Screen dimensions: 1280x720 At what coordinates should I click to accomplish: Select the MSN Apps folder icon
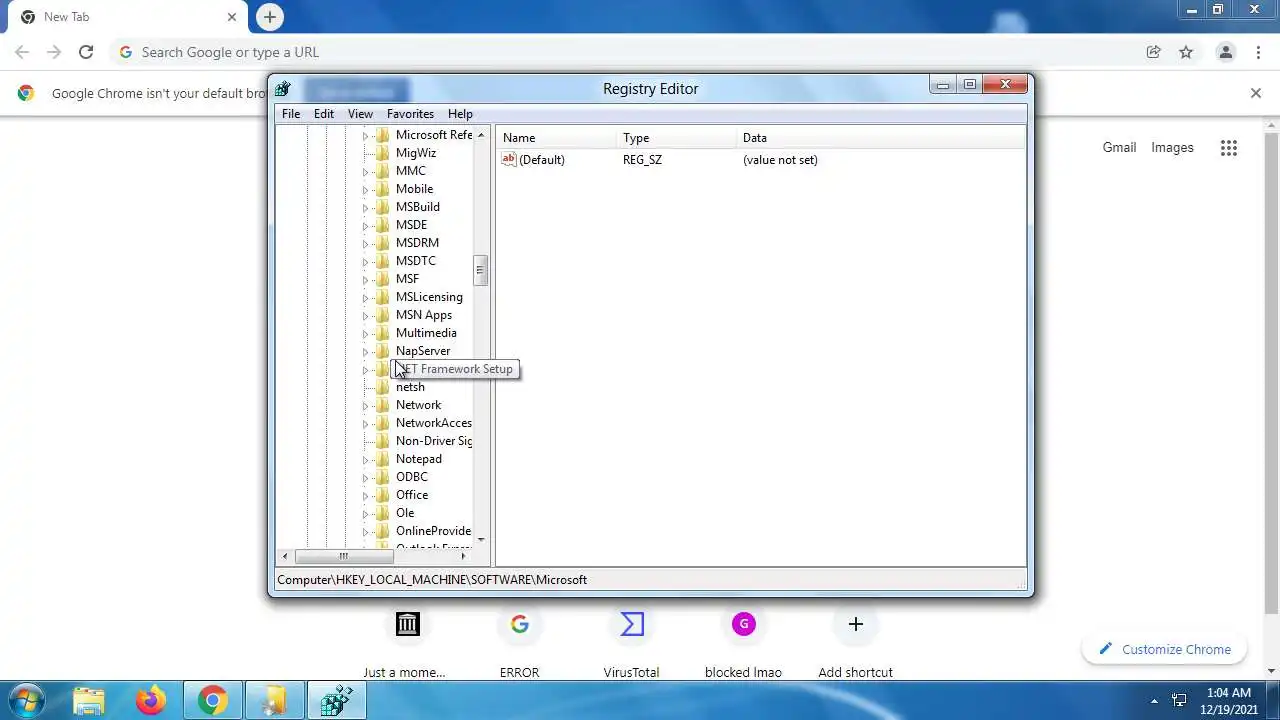click(x=382, y=315)
